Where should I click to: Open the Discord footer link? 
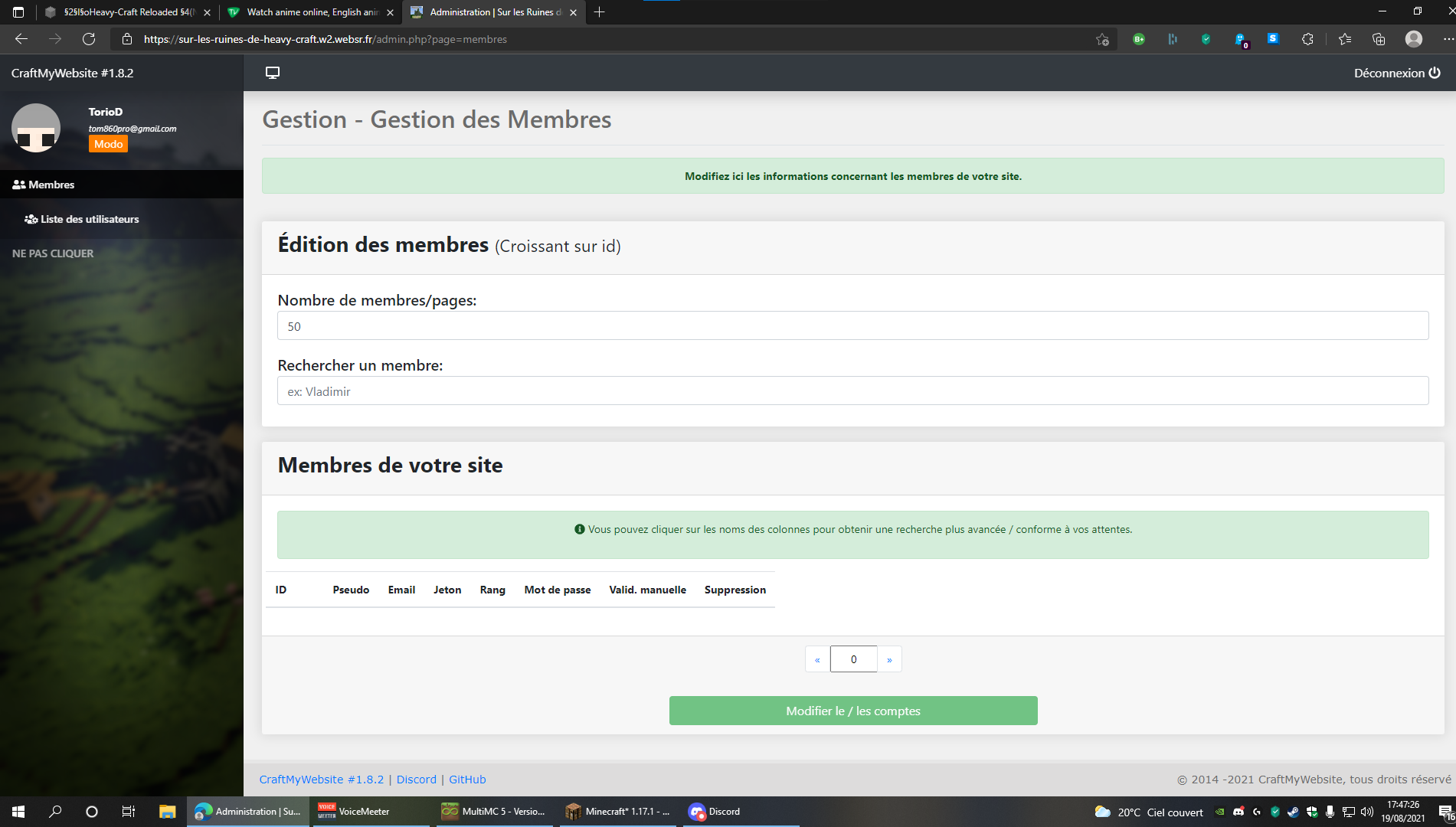[x=416, y=780]
